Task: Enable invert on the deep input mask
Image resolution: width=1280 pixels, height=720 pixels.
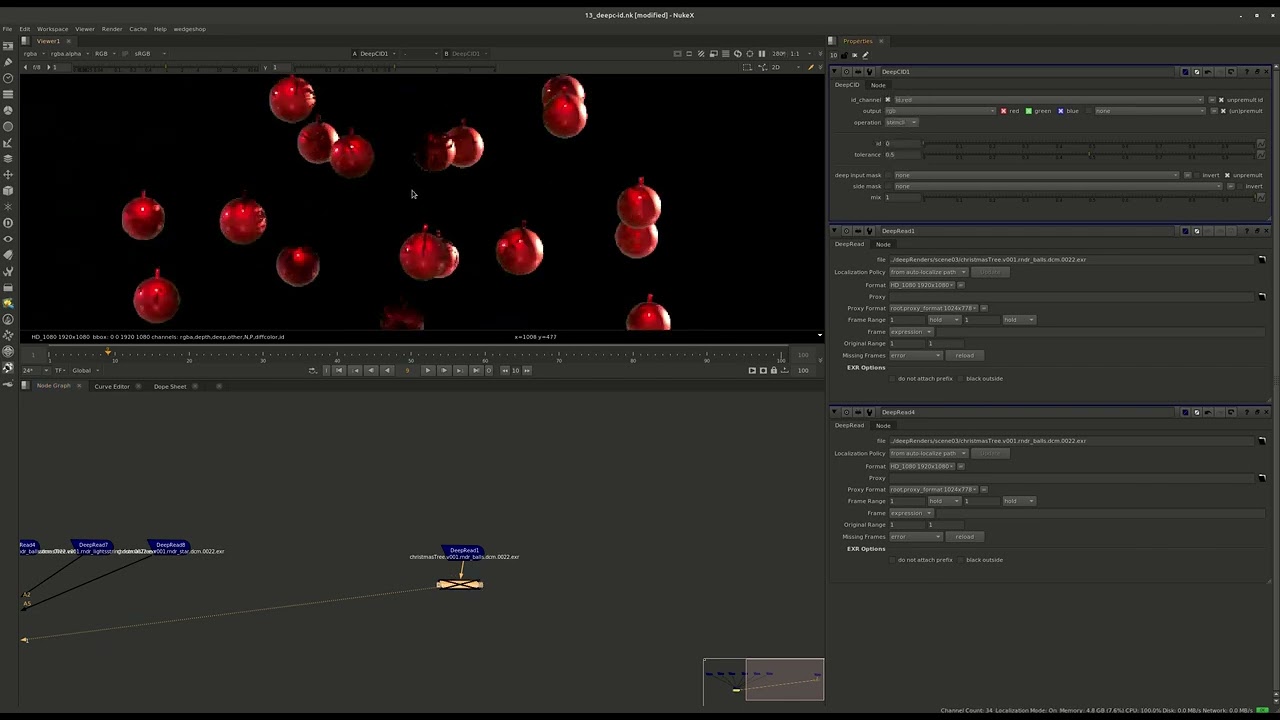Action: pos(1197,175)
